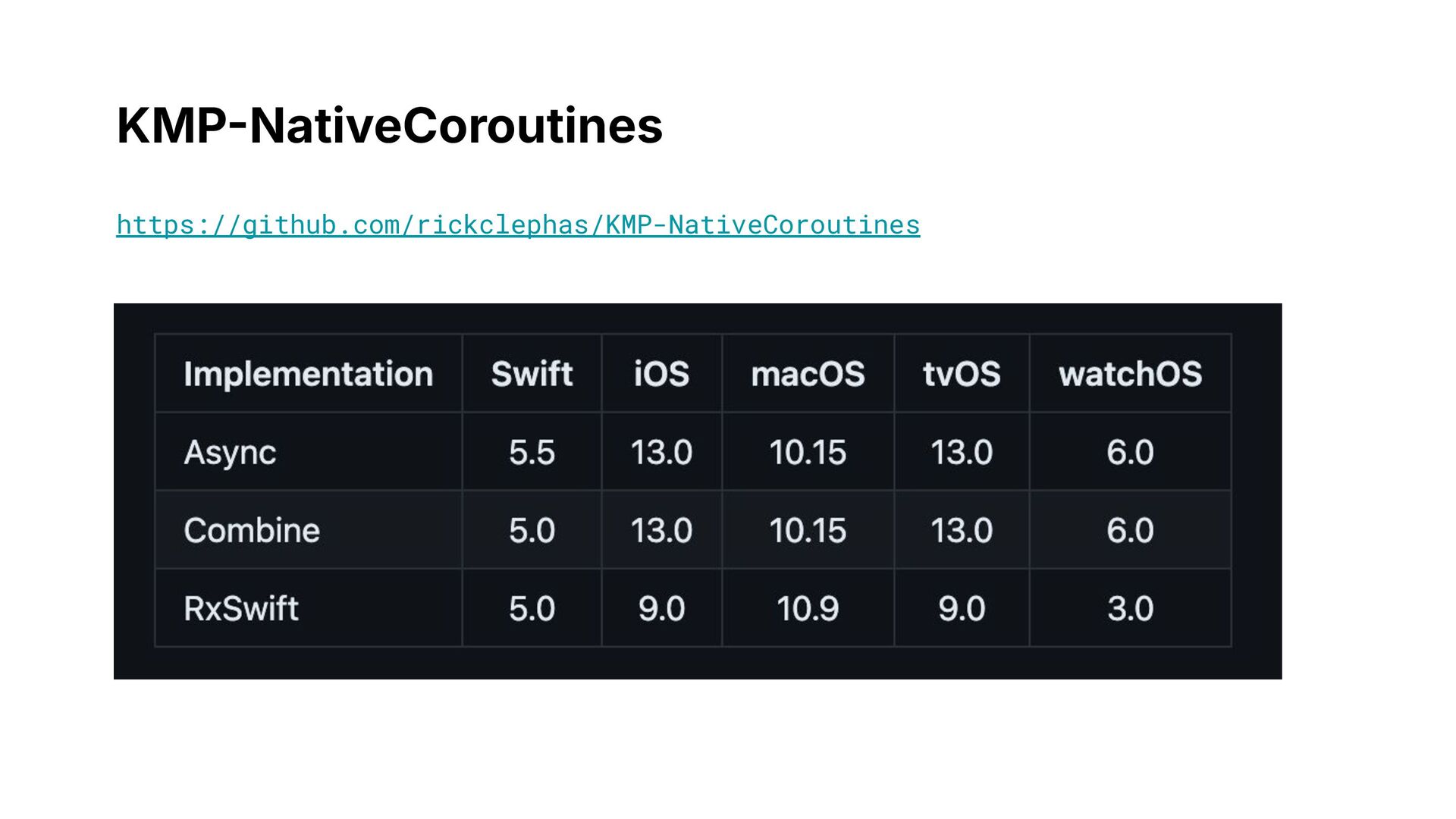Click the macOS column header
Image resolution: width=1456 pixels, height=819 pixels.
pos(808,373)
